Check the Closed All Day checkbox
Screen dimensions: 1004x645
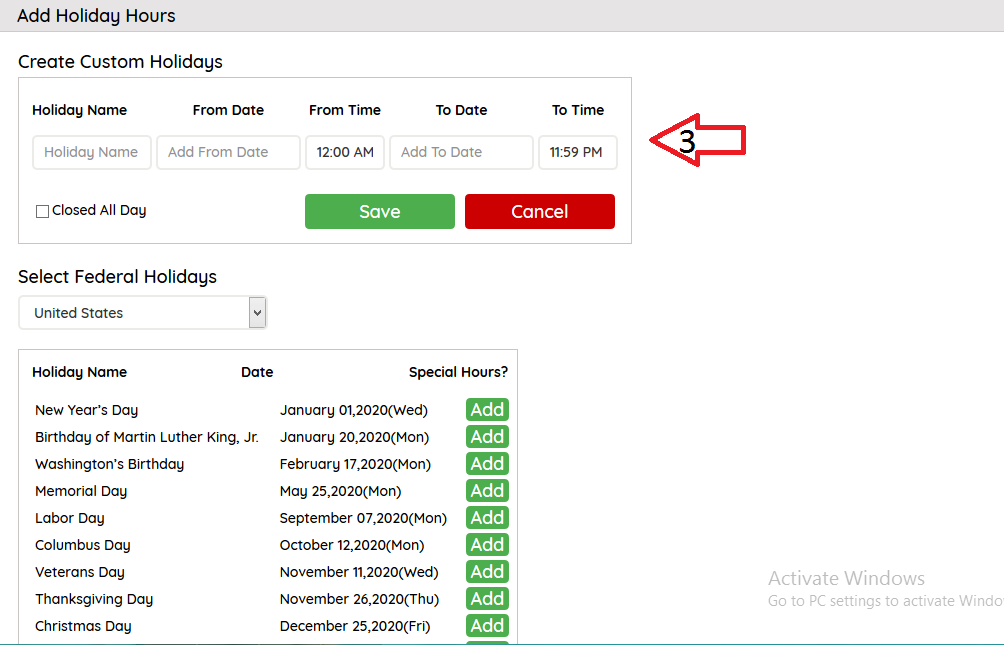(42, 211)
